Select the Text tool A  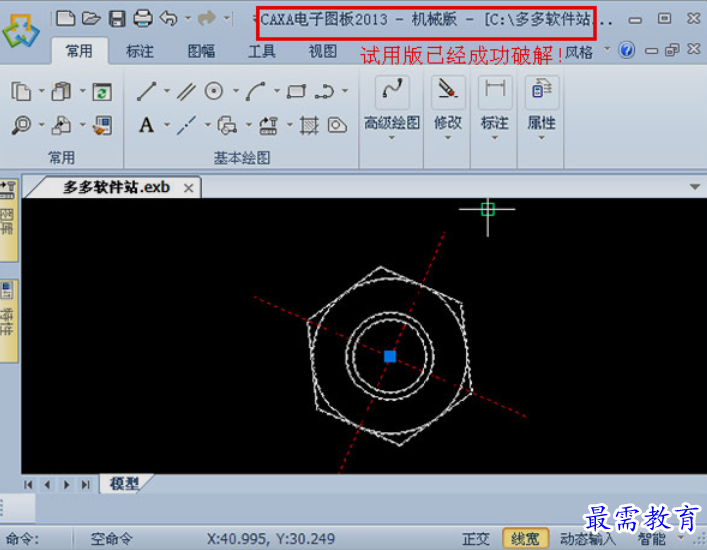[x=147, y=125]
